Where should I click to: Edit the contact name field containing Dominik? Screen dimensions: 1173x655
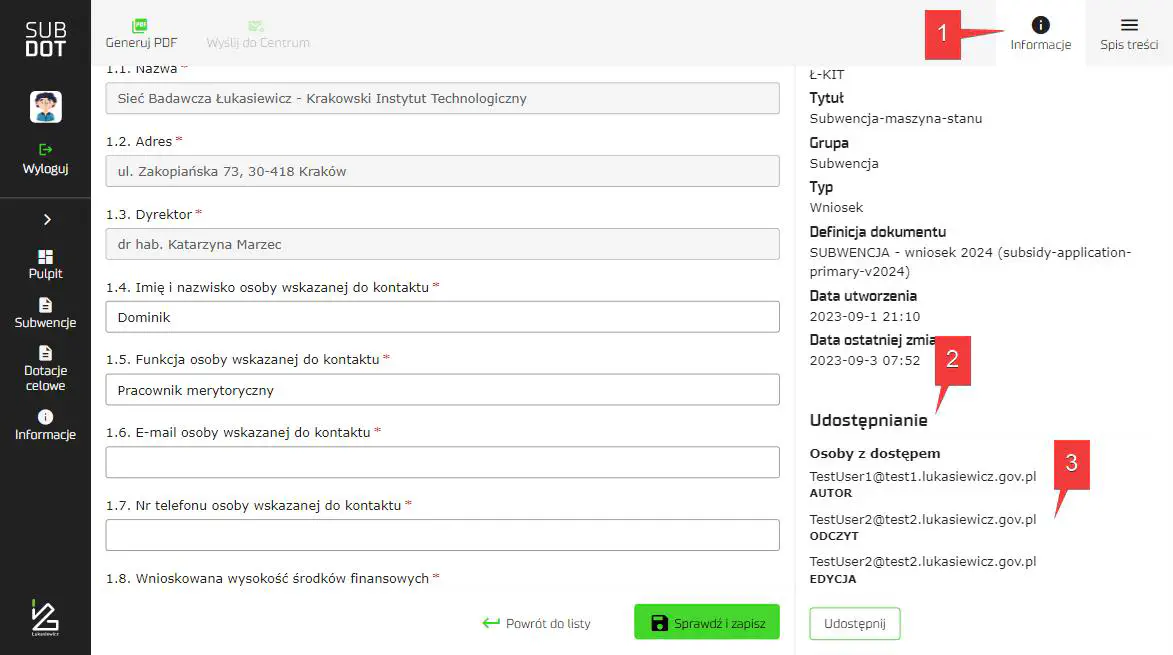tap(442, 317)
